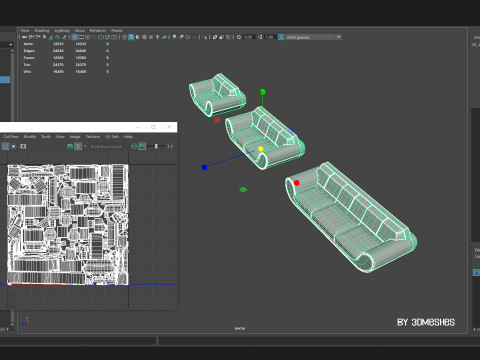The width and height of the screenshot is (480, 360).
Task: Click the X-Ray icon
Action: coord(215,37)
